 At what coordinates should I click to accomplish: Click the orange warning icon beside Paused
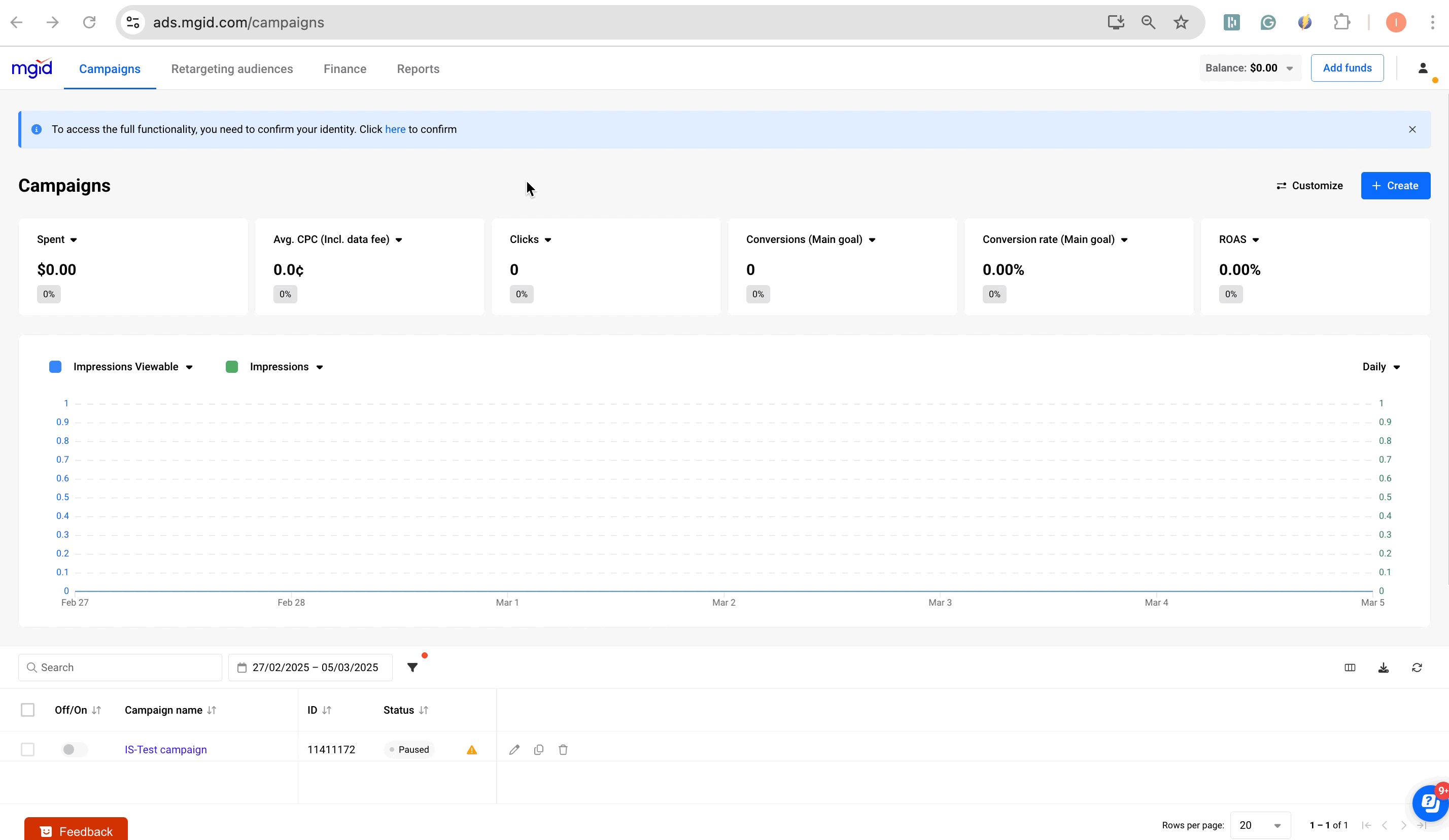(x=471, y=749)
